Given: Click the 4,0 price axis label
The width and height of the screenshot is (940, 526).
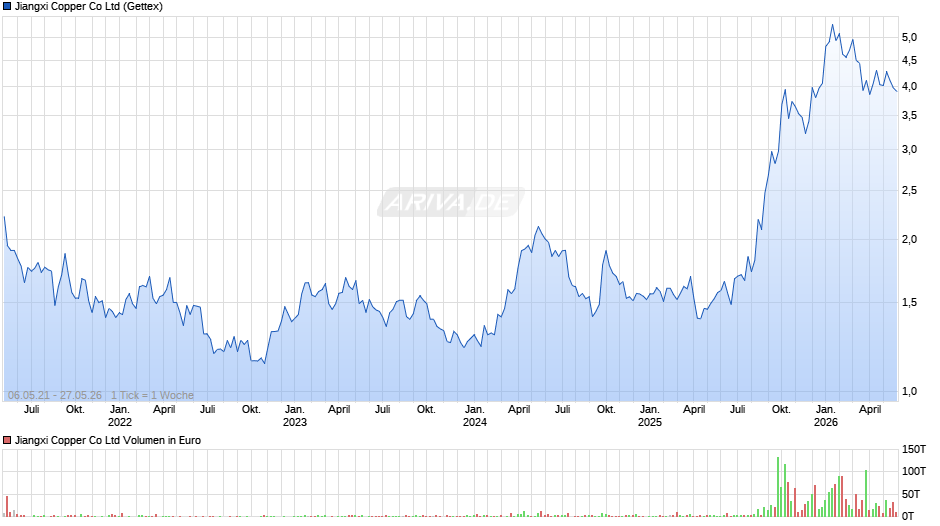Looking at the screenshot, I should pyautogui.click(x=909, y=86).
